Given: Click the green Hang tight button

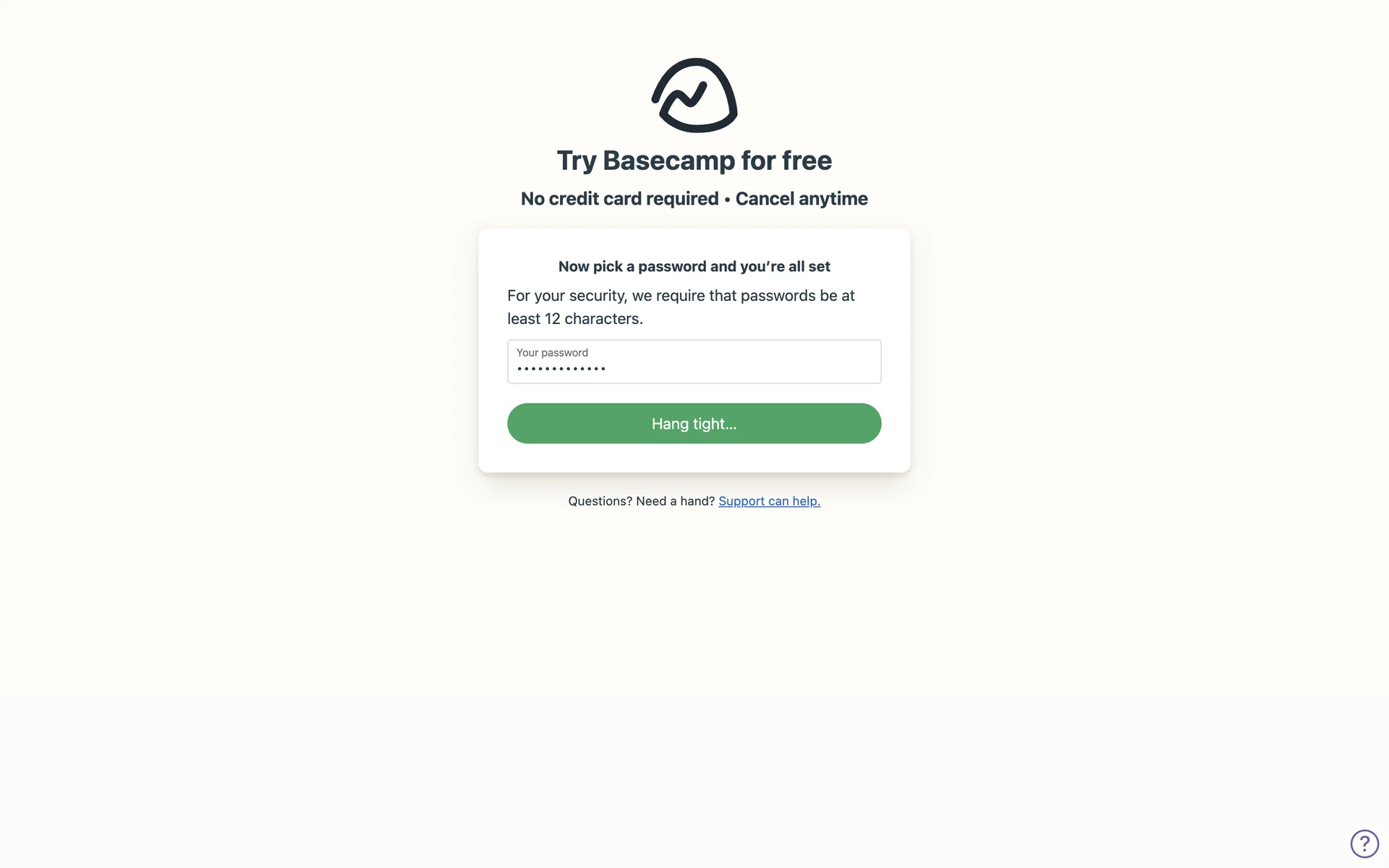Looking at the screenshot, I should pos(694,423).
